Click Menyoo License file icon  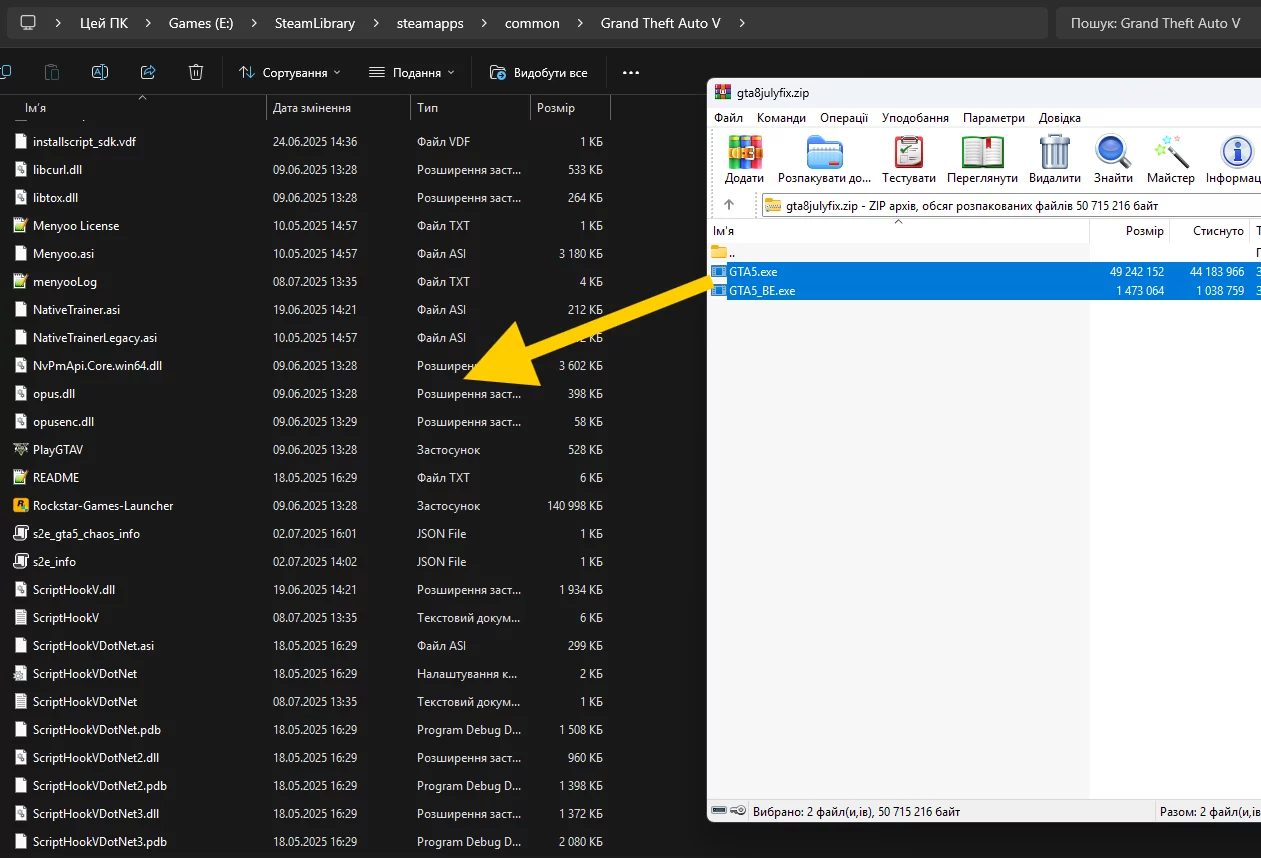[x=20, y=226]
